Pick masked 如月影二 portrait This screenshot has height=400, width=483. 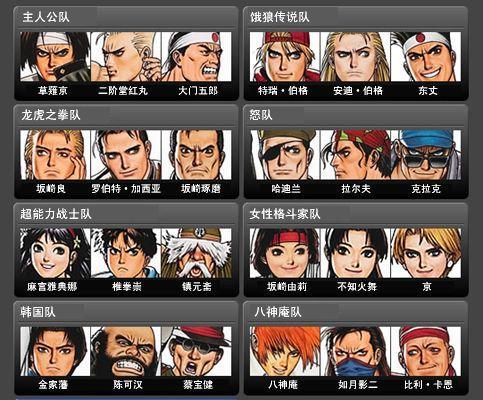tap(355, 351)
